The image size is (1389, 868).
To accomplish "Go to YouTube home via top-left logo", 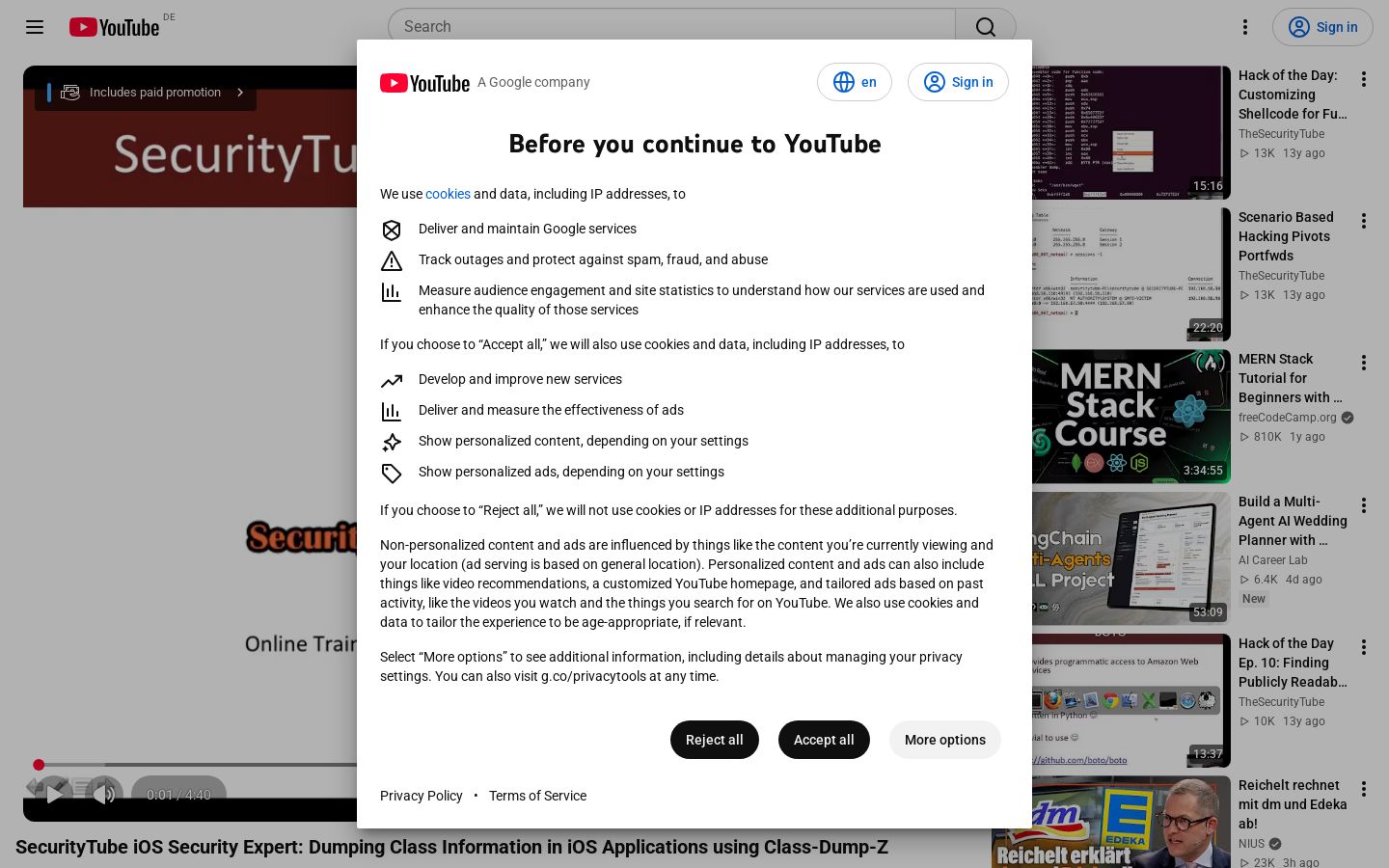I will click(x=114, y=27).
